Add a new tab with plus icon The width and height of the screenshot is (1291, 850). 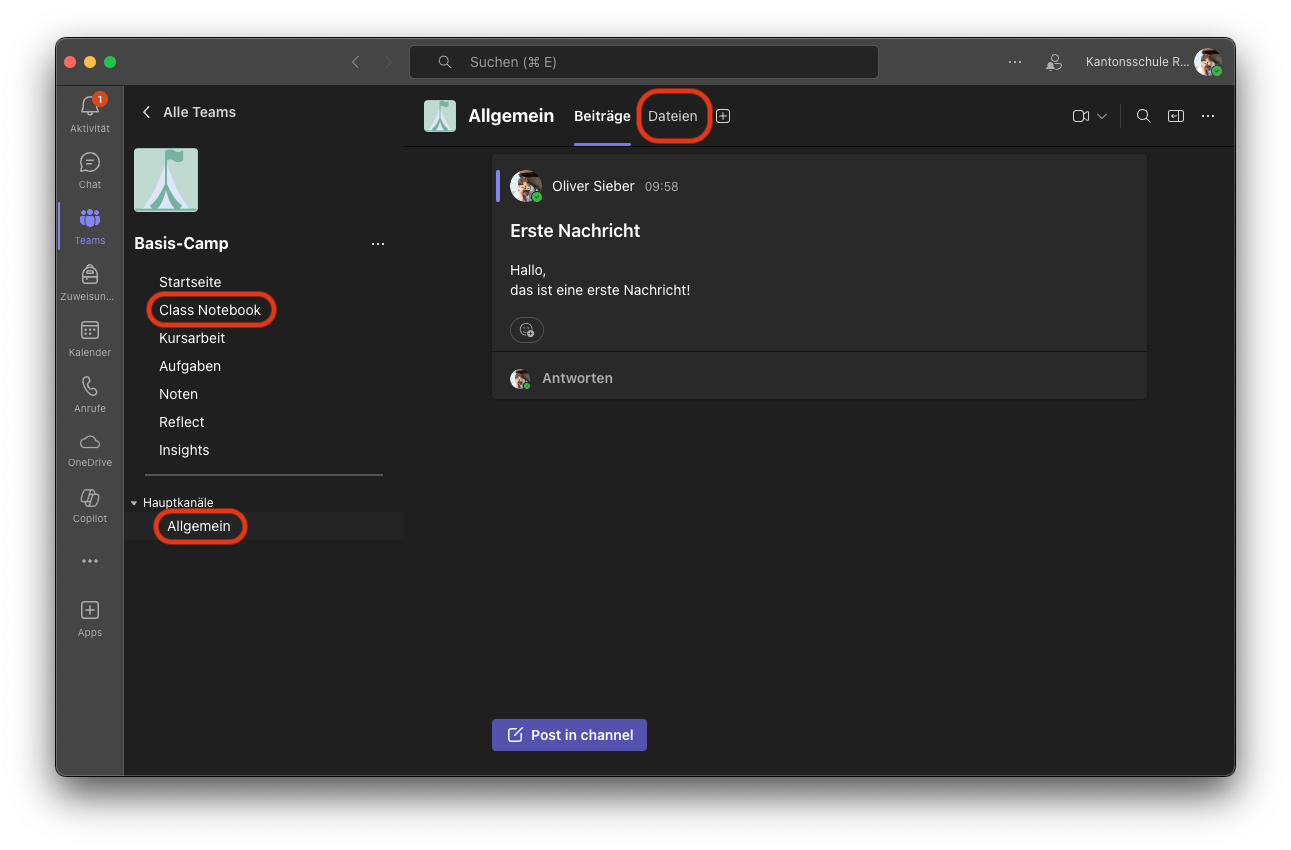click(723, 116)
